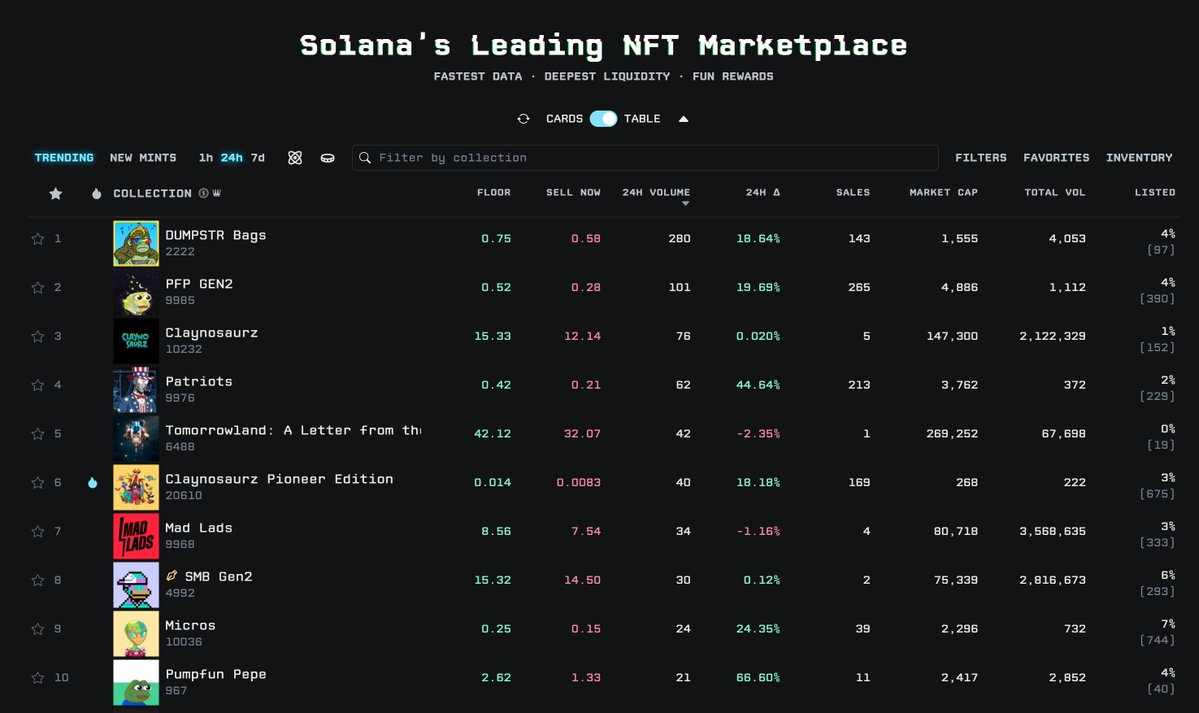
Task: Click the badge icon beside SMB Gen2
Action: click(x=172, y=576)
